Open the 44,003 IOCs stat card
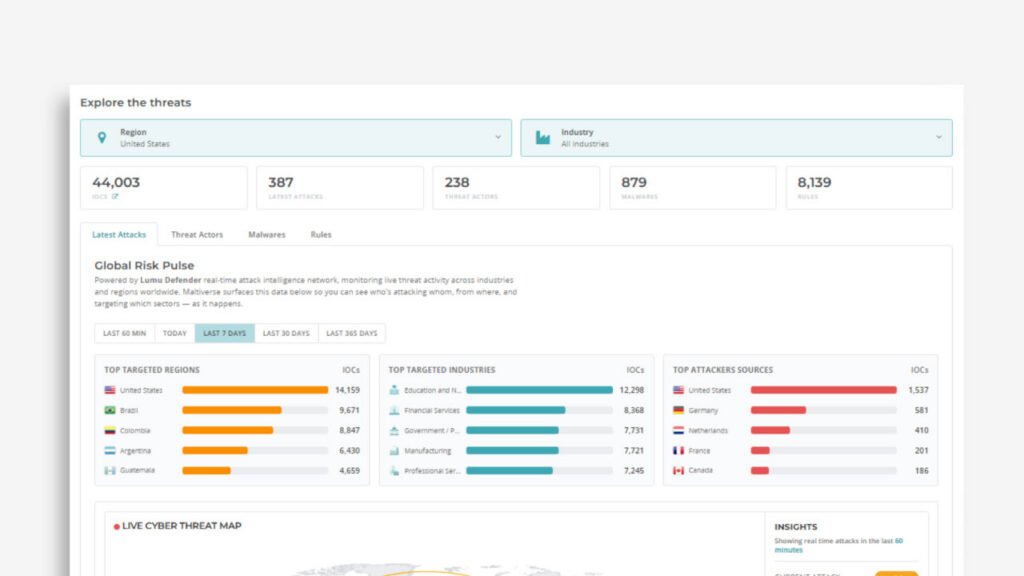Screen dimensions: 1024x576 click(164, 188)
